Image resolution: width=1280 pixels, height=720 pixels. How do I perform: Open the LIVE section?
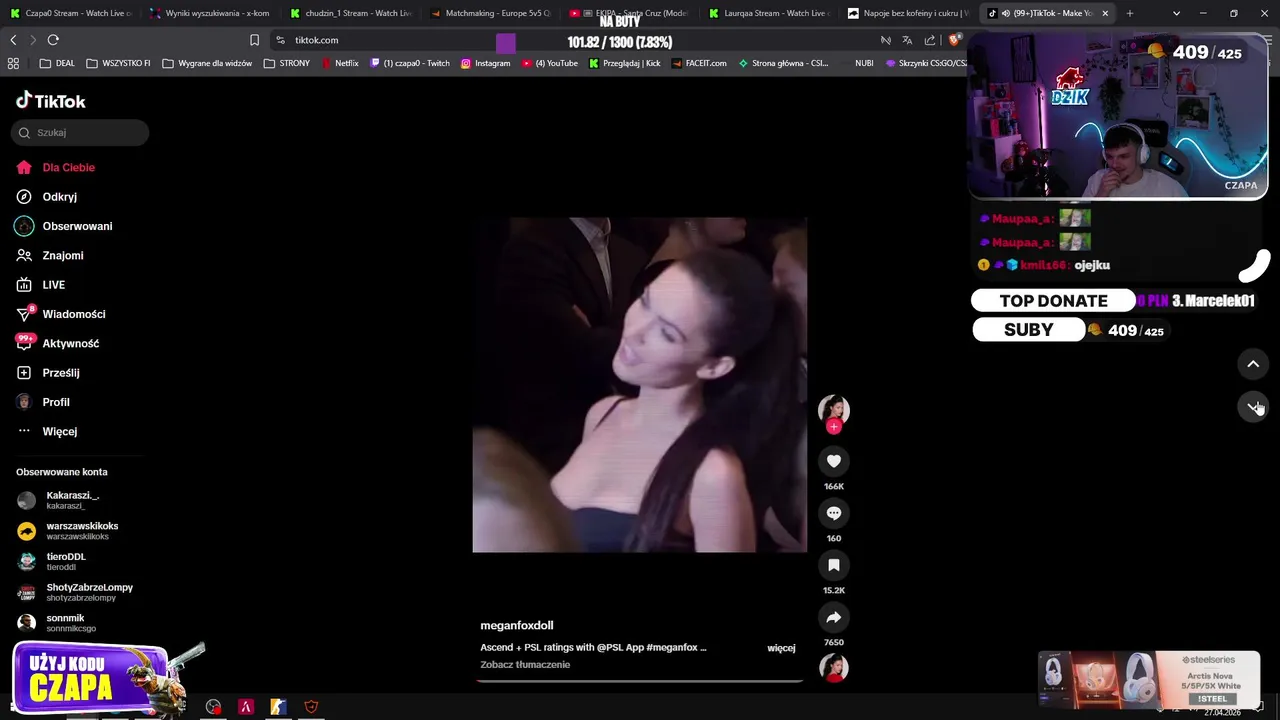[53, 285]
